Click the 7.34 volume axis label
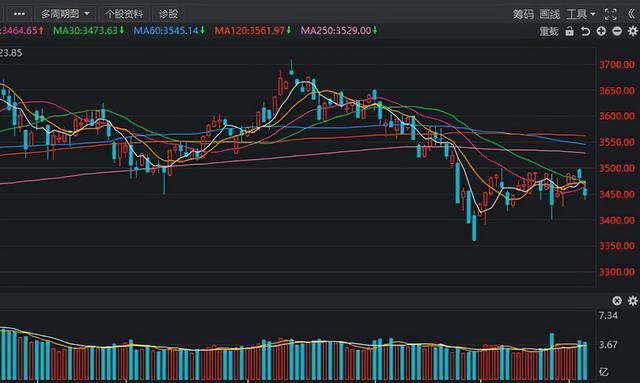Image resolution: width=640 pixels, height=383 pixels. click(x=608, y=316)
